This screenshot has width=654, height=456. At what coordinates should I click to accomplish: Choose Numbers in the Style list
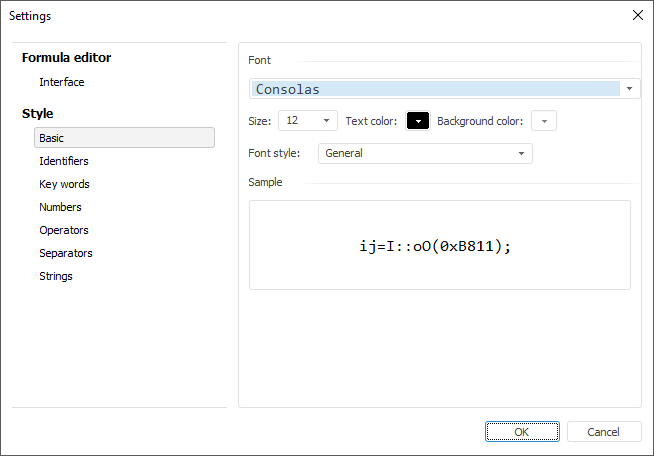point(60,207)
